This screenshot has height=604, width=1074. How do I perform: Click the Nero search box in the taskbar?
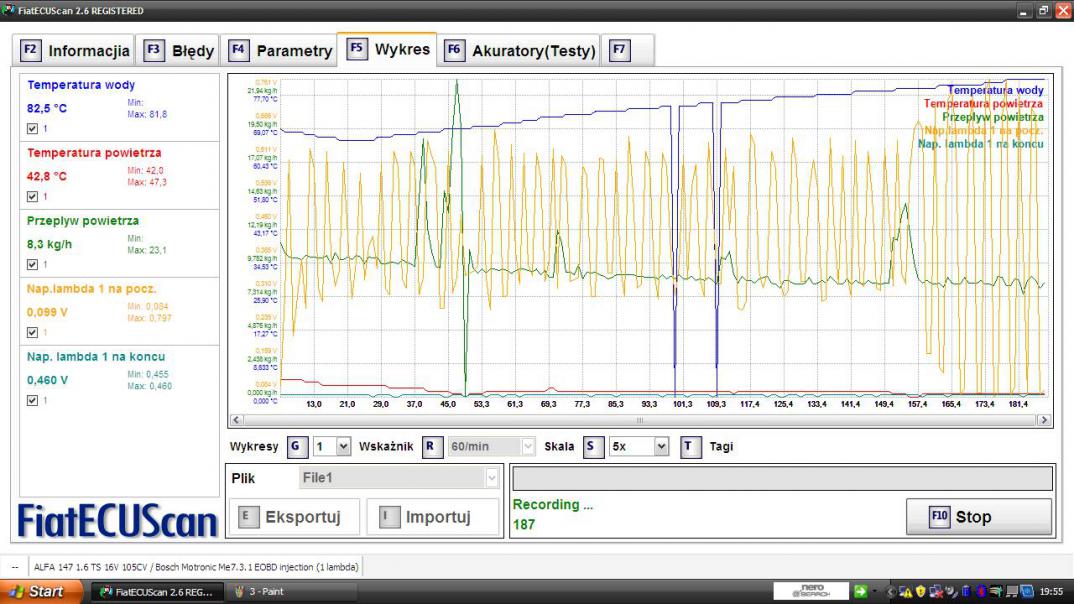(811, 591)
